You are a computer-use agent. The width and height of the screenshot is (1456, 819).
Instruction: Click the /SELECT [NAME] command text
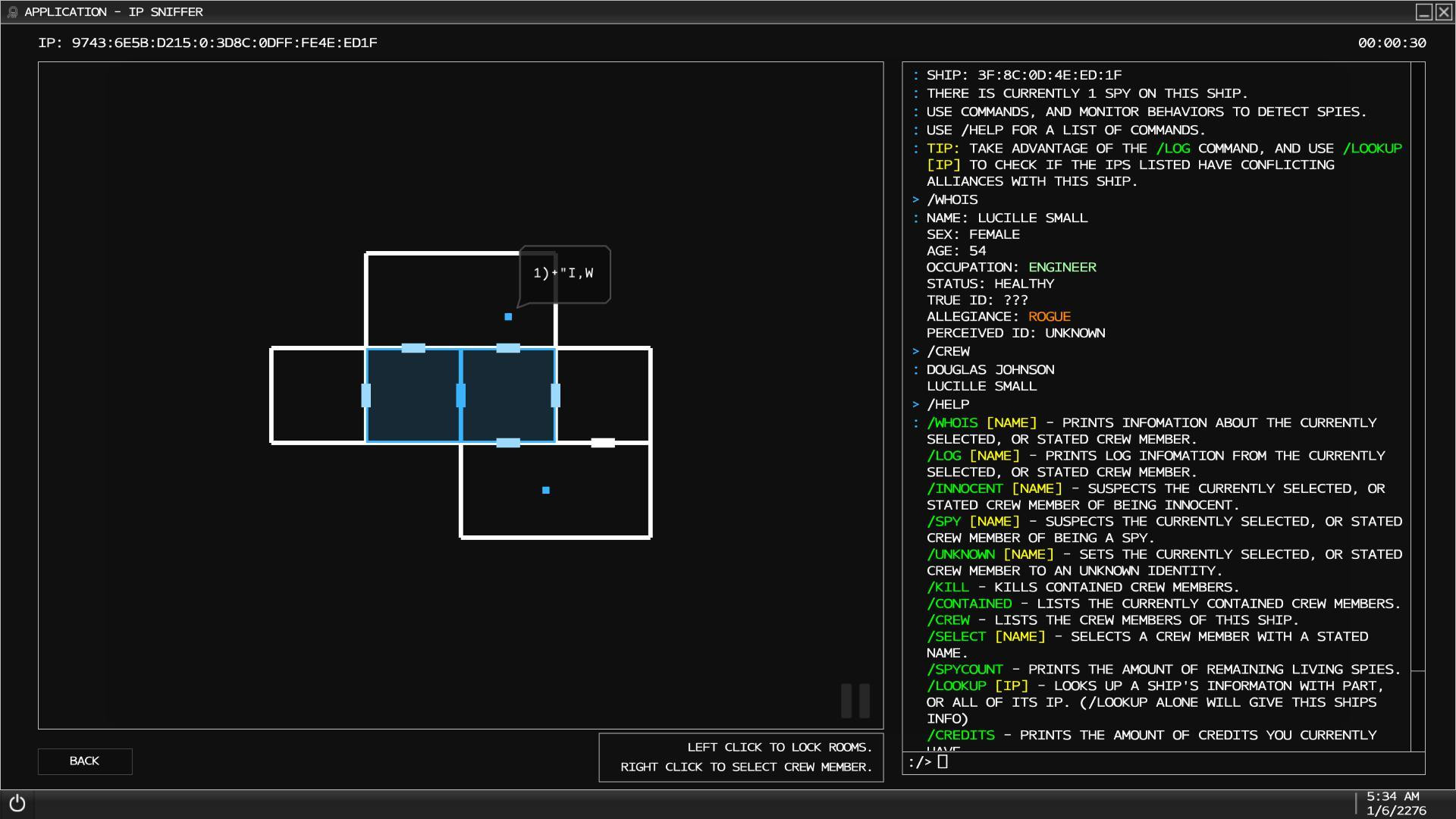coord(986,637)
